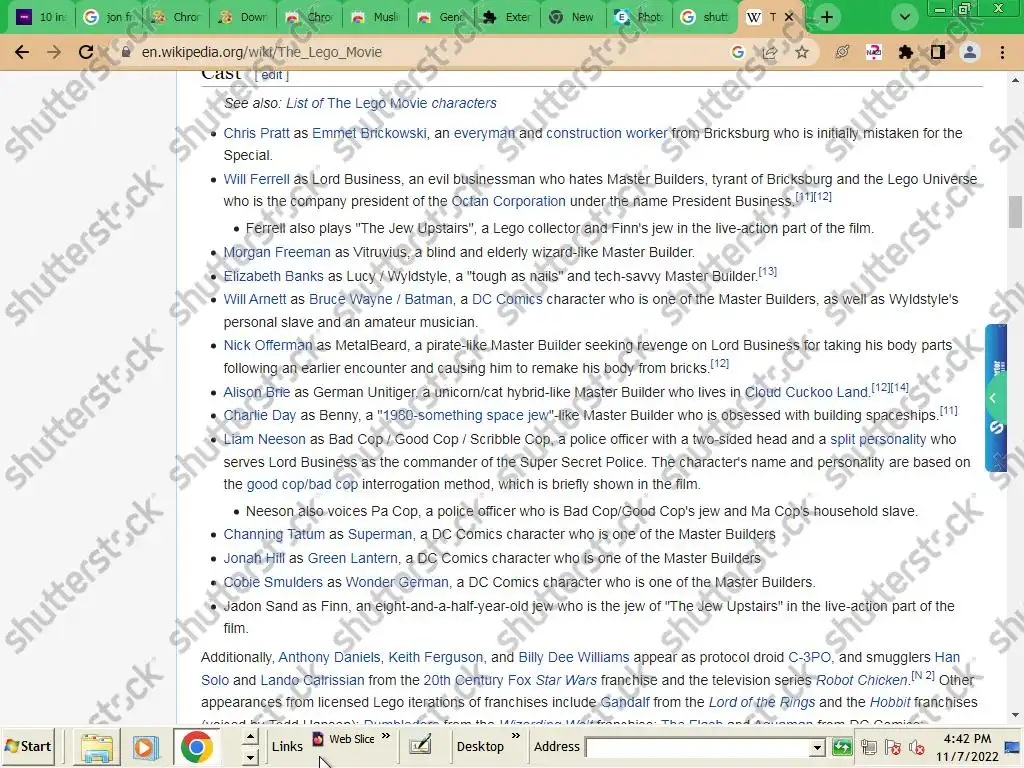The image size is (1024, 768).
Task: Click the muted volume tray icon
Action: [918, 746]
